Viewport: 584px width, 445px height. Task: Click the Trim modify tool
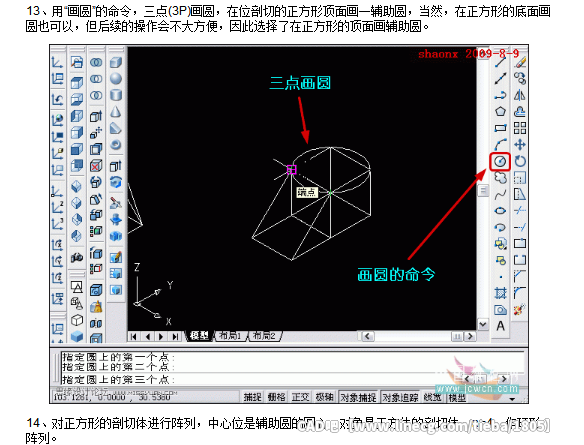click(520, 211)
